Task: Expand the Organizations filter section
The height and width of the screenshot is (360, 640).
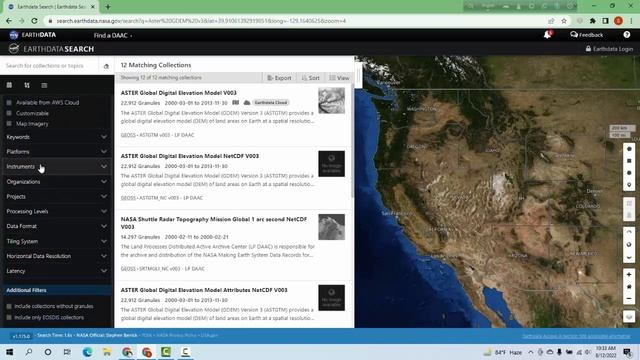Action: point(57,182)
